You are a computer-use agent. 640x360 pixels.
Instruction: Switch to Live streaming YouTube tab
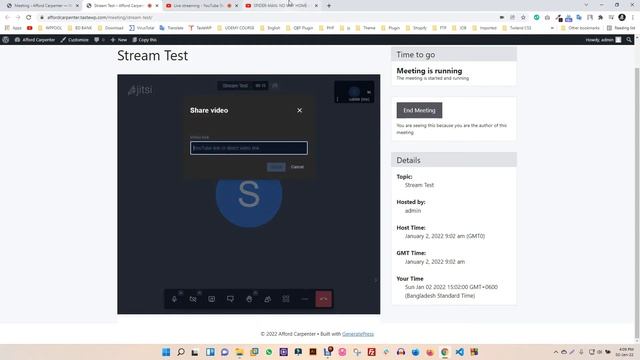tap(198, 6)
